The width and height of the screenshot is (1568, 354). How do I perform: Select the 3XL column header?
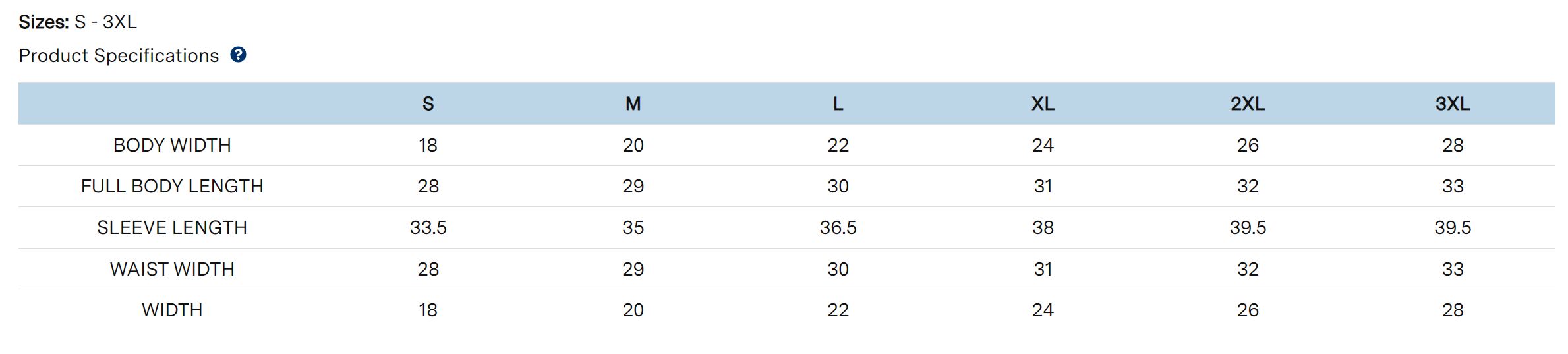click(1453, 104)
